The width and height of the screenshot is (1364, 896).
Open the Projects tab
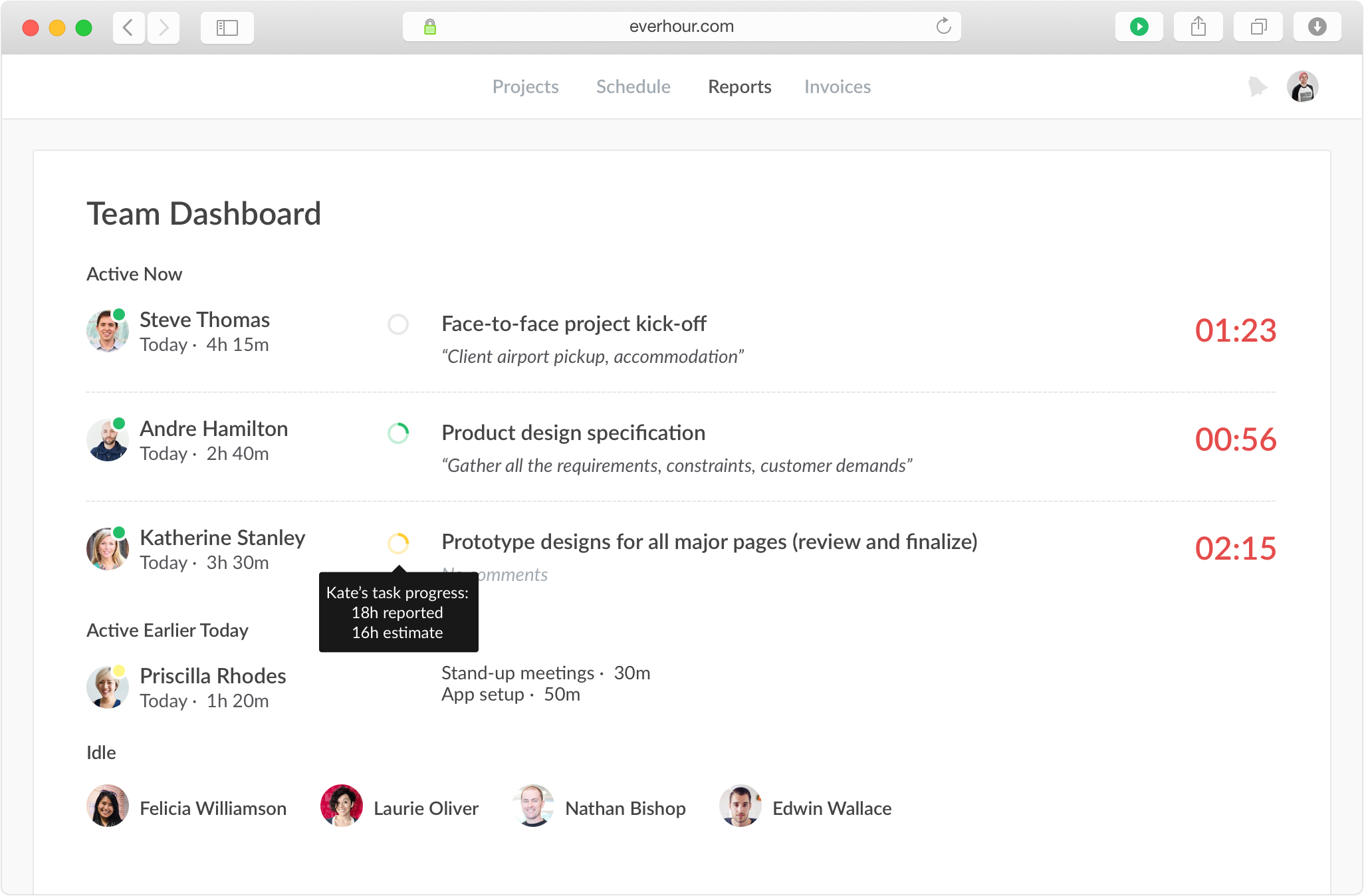525,87
